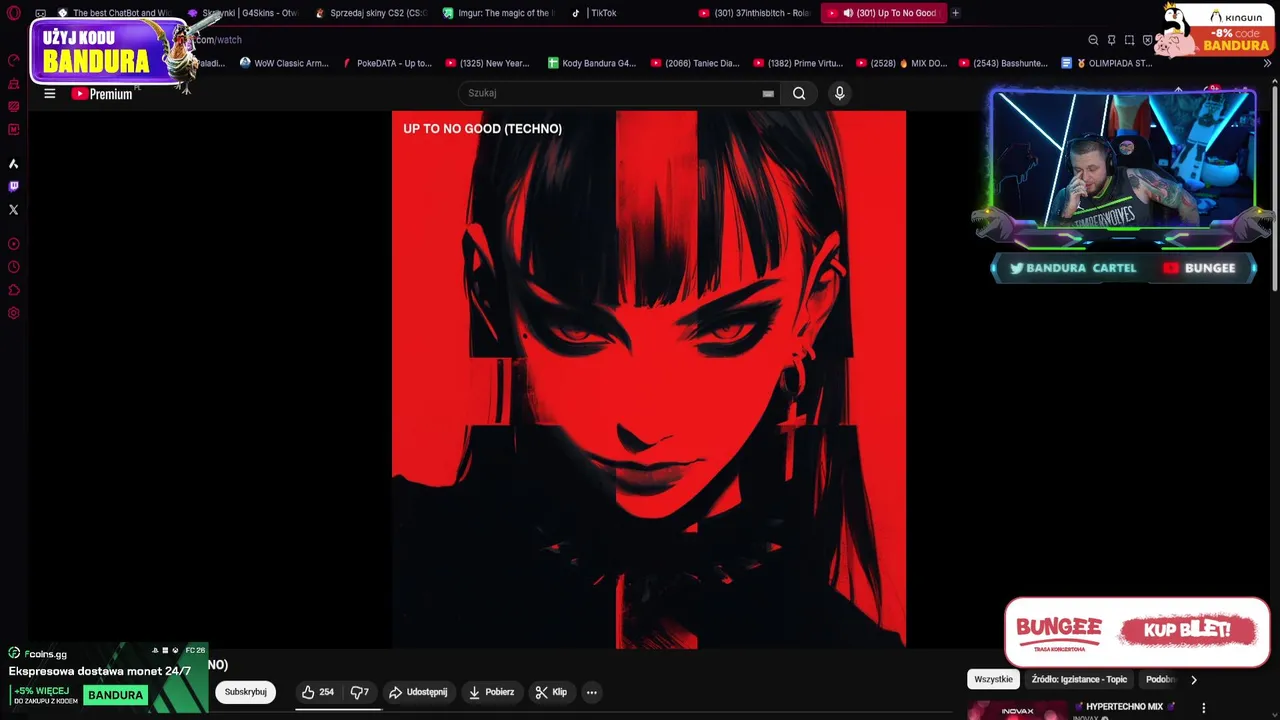The height and width of the screenshot is (720, 1280).
Task: Click the on-screen keyboard icon in search box
Action: click(x=768, y=93)
